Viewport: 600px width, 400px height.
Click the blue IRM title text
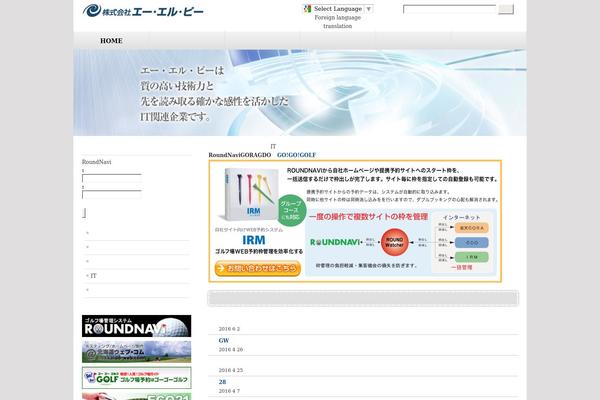[x=254, y=240]
